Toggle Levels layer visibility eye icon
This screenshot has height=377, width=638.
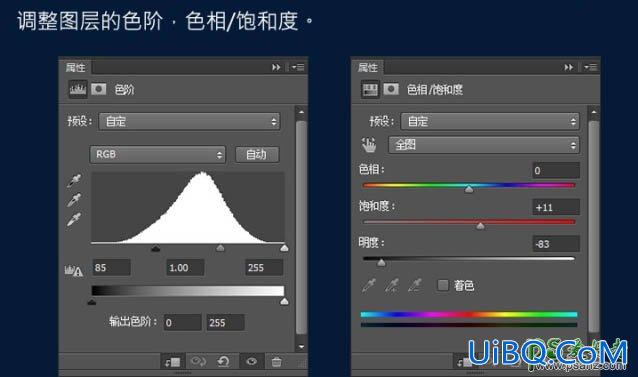coord(251,361)
